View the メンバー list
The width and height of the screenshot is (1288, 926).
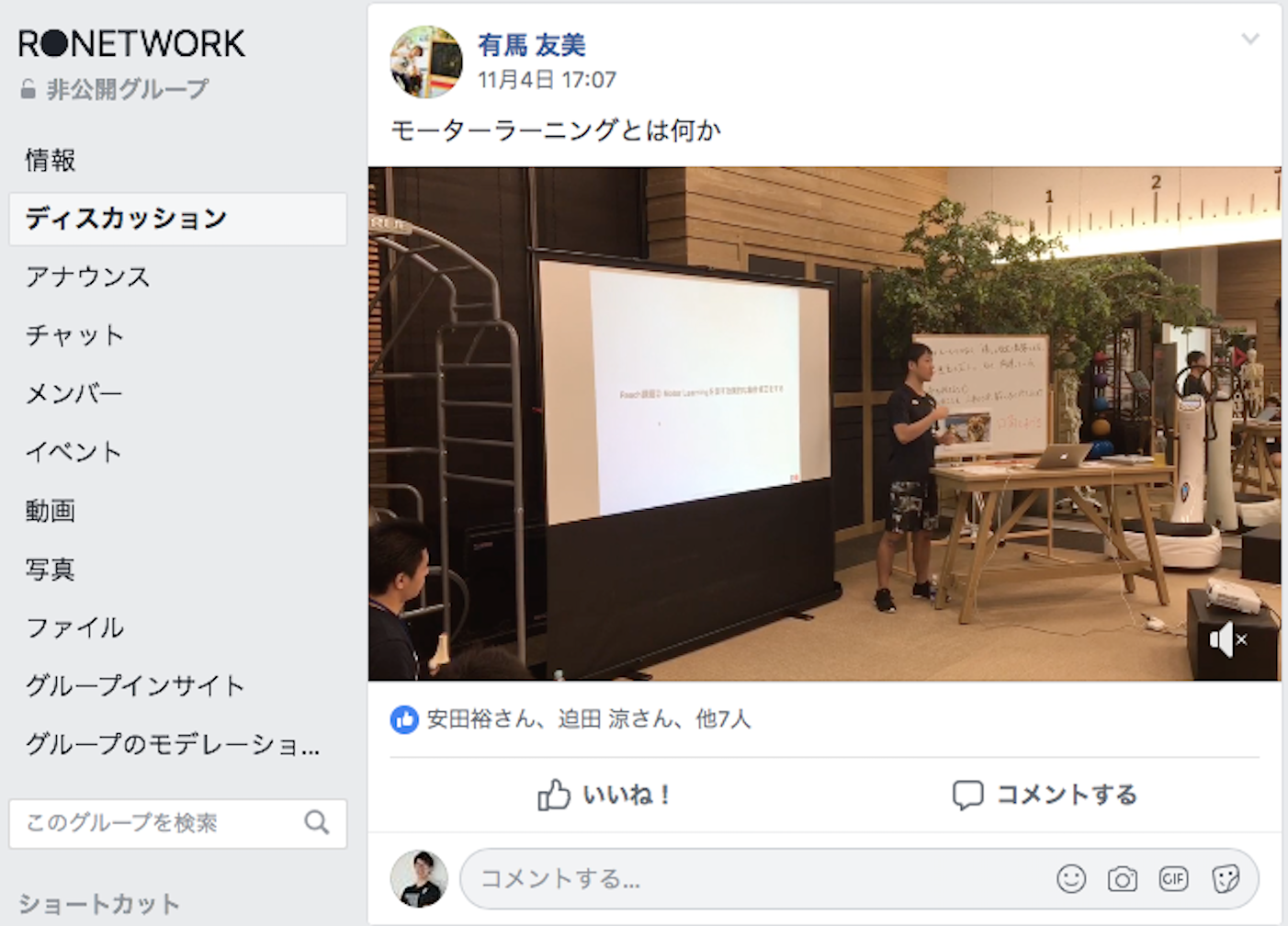click(73, 393)
